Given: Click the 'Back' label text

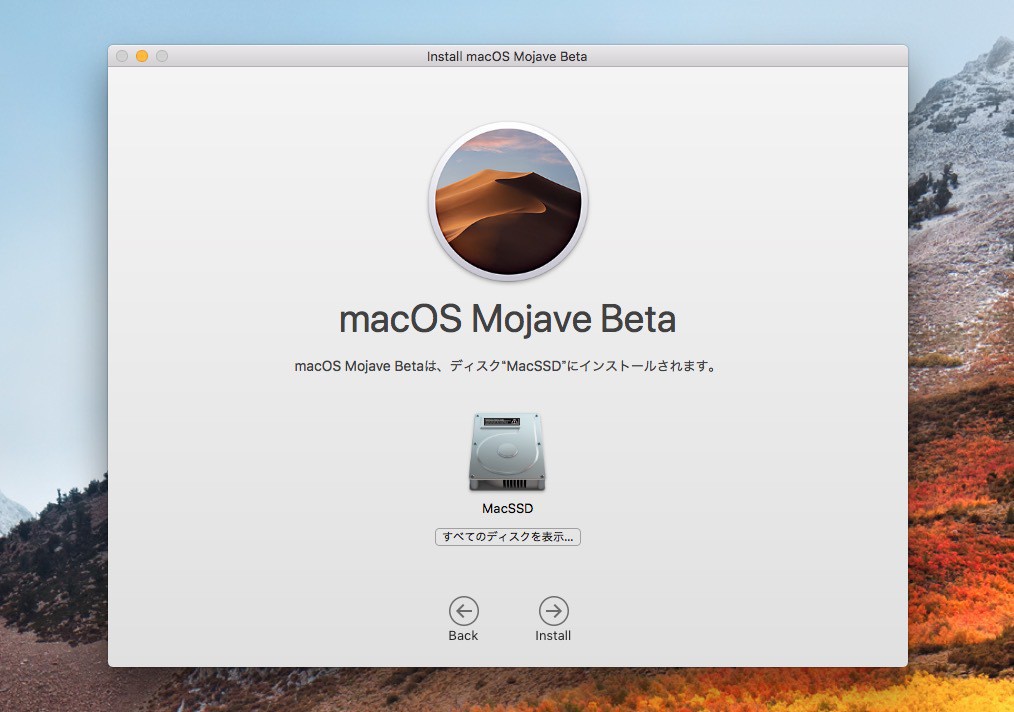Looking at the screenshot, I should [x=463, y=636].
